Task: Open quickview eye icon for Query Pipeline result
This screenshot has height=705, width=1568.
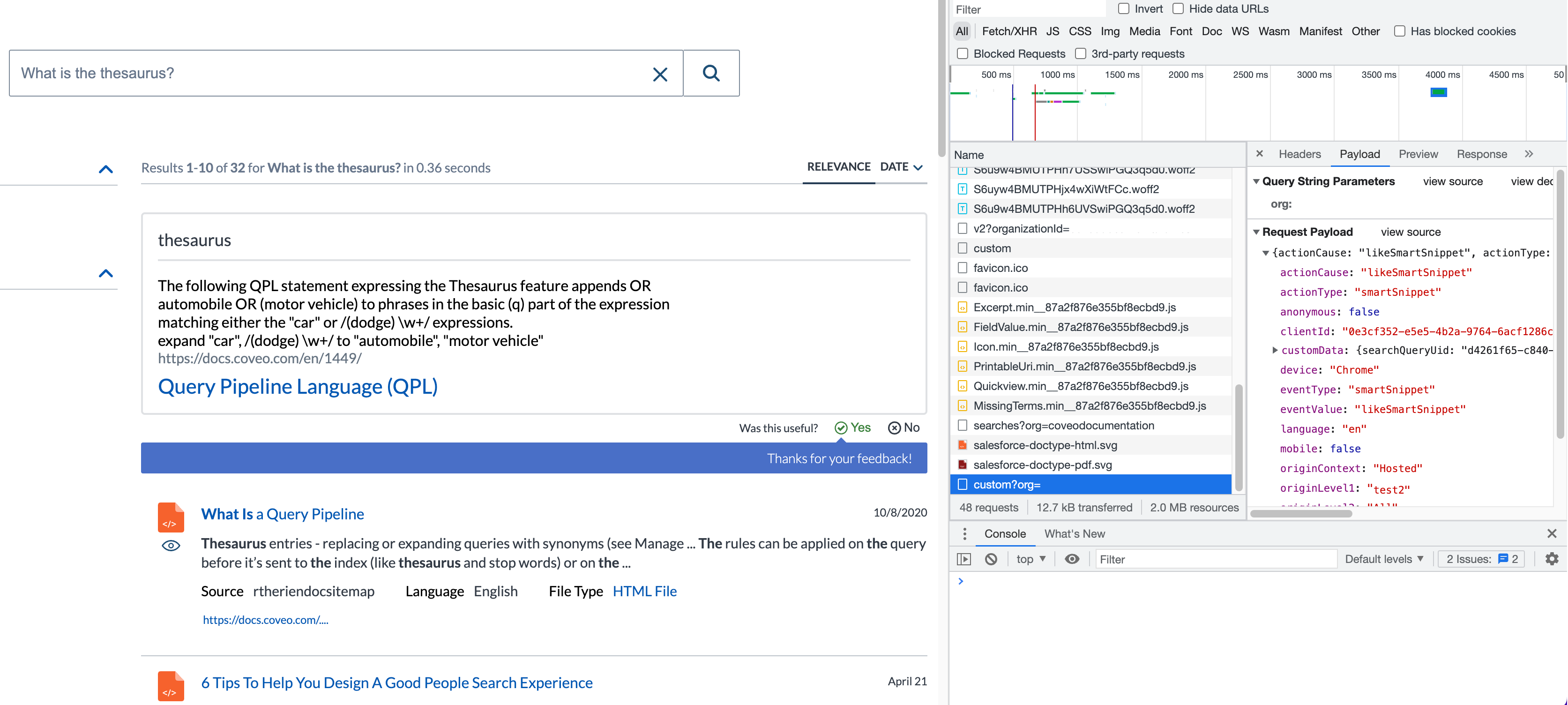Action: pyautogui.click(x=171, y=546)
